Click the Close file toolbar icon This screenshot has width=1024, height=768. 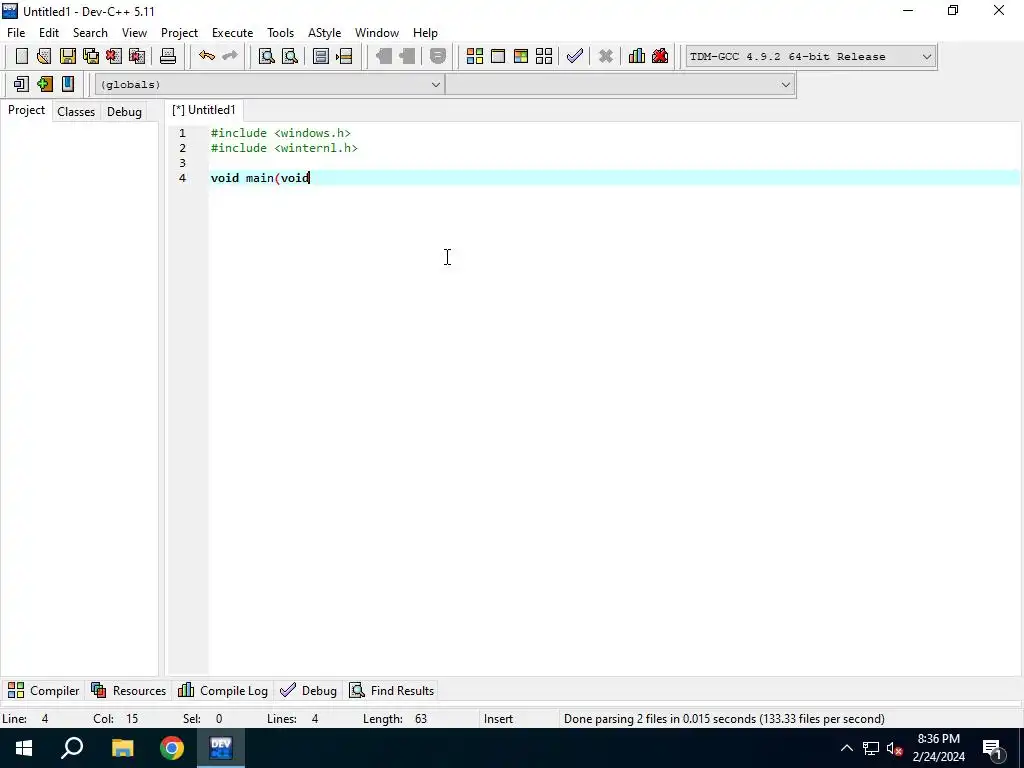[x=114, y=56]
